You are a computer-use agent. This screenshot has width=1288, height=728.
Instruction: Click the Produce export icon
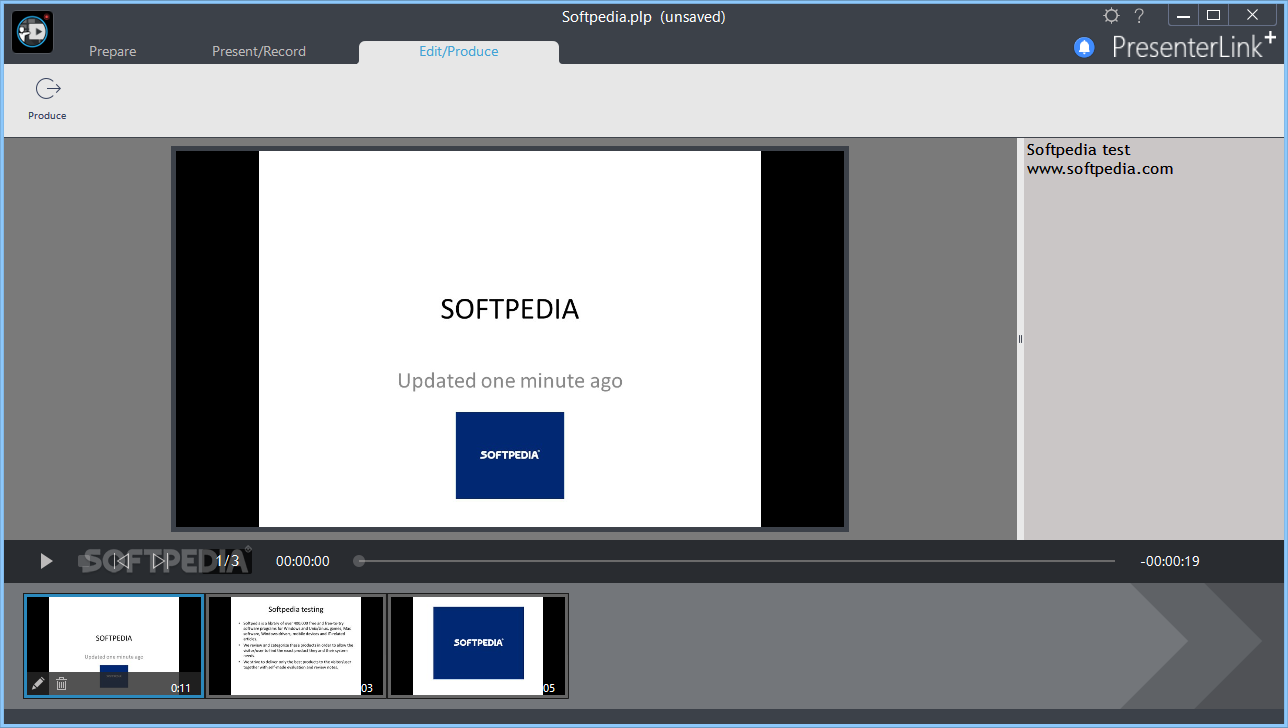pyautogui.click(x=47, y=89)
